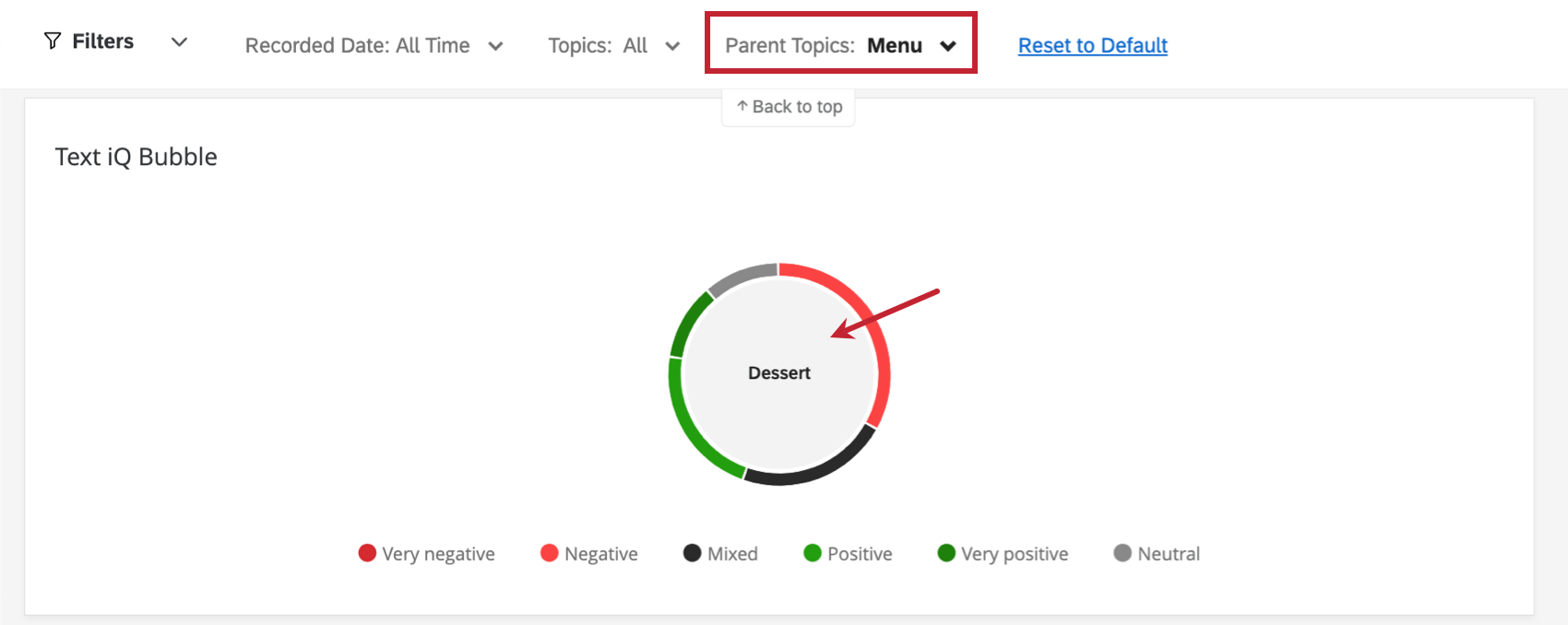Toggle the Negative sentiment in the legend
The width and height of the screenshot is (1568, 625).
tap(550, 553)
